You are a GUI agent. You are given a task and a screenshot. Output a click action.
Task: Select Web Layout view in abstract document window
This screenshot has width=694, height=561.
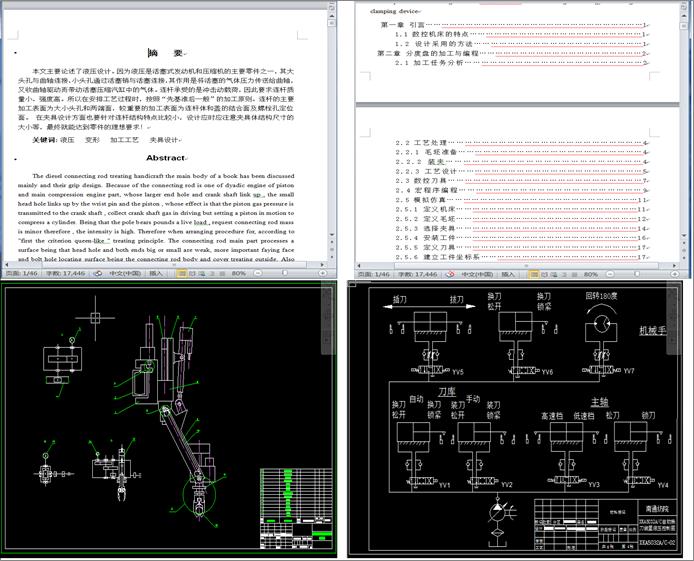tap(202, 273)
